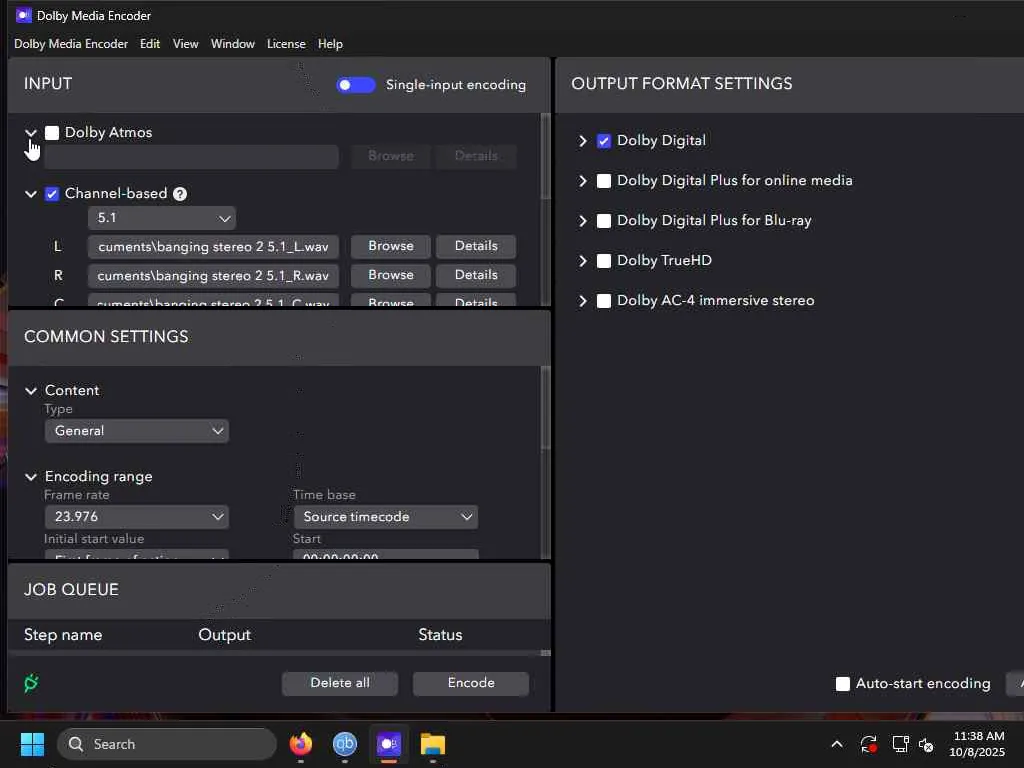
Task: Enable Dolby Digital Plus for Blu-ray
Action: (x=603, y=221)
